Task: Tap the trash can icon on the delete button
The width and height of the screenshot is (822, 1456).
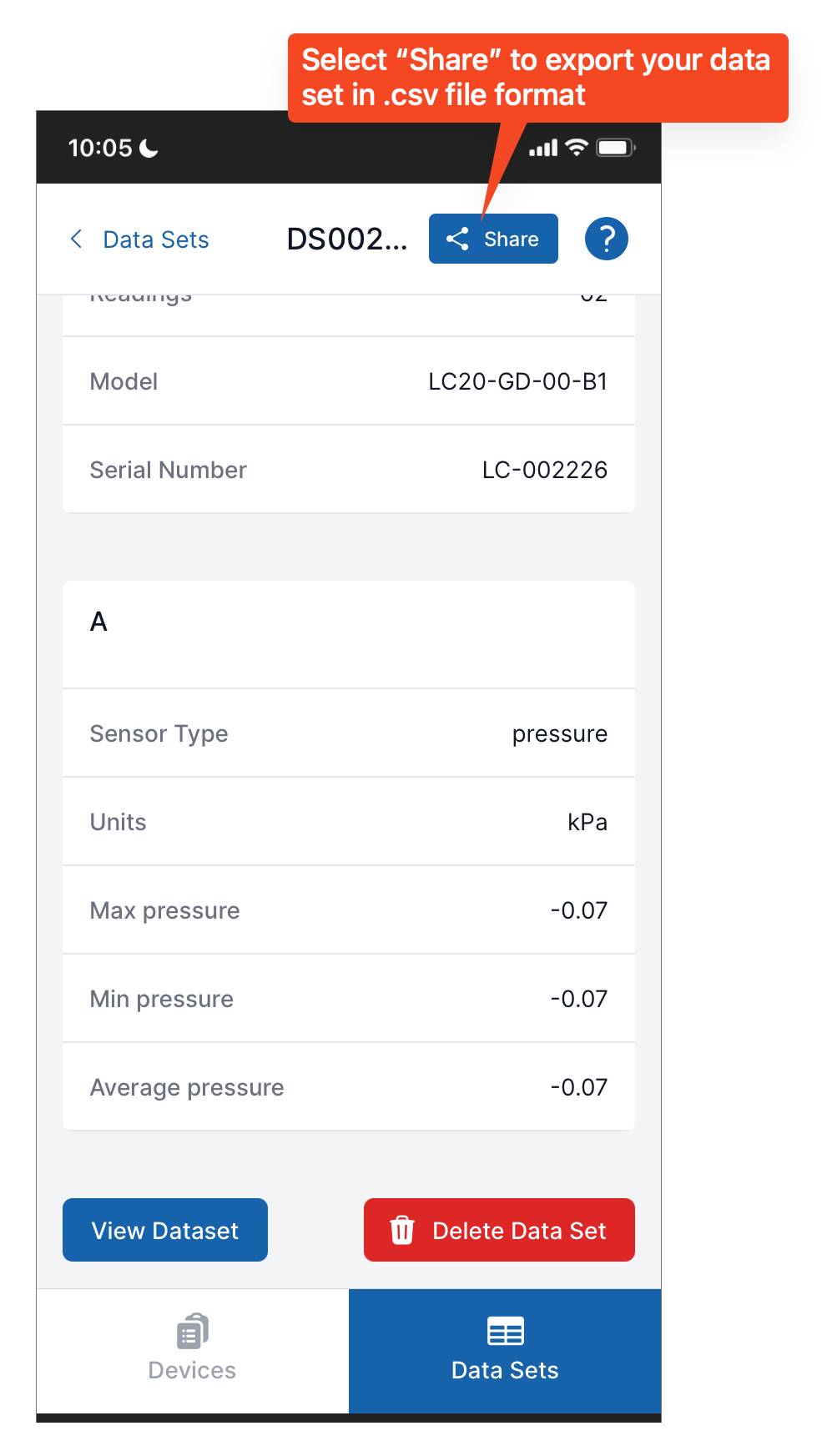Action: click(x=402, y=1230)
